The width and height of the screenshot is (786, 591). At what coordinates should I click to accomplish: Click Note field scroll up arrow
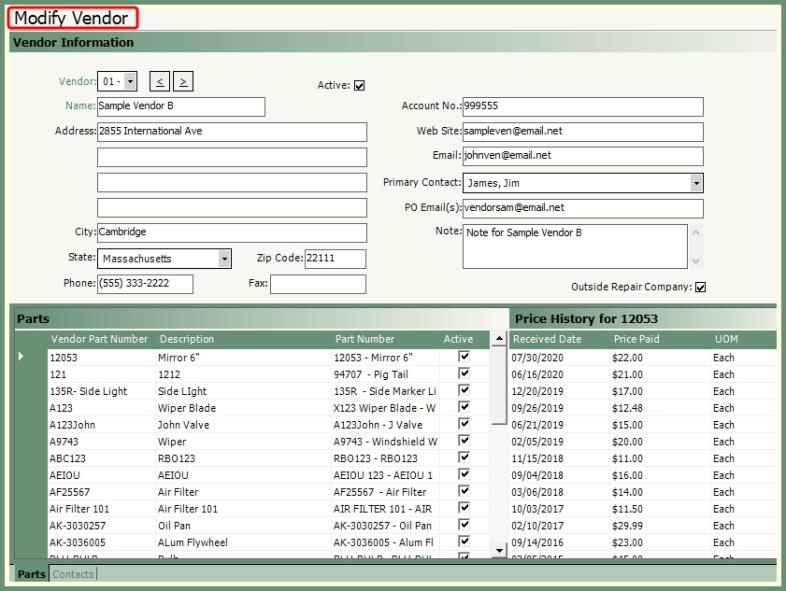click(x=697, y=233)
